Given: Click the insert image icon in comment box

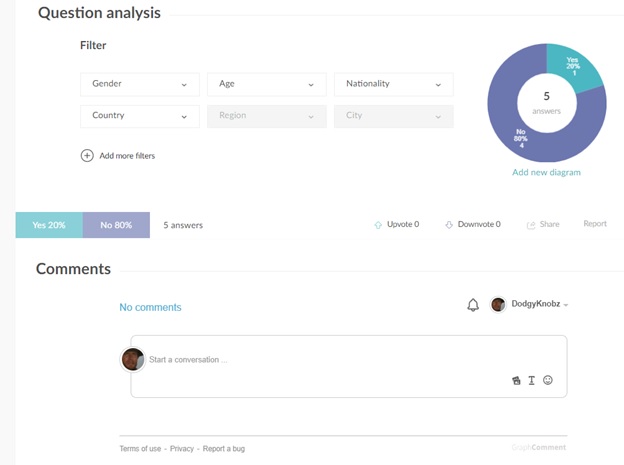Looking at the screenshot, I should pyautogui.click(x=516, y=380).
